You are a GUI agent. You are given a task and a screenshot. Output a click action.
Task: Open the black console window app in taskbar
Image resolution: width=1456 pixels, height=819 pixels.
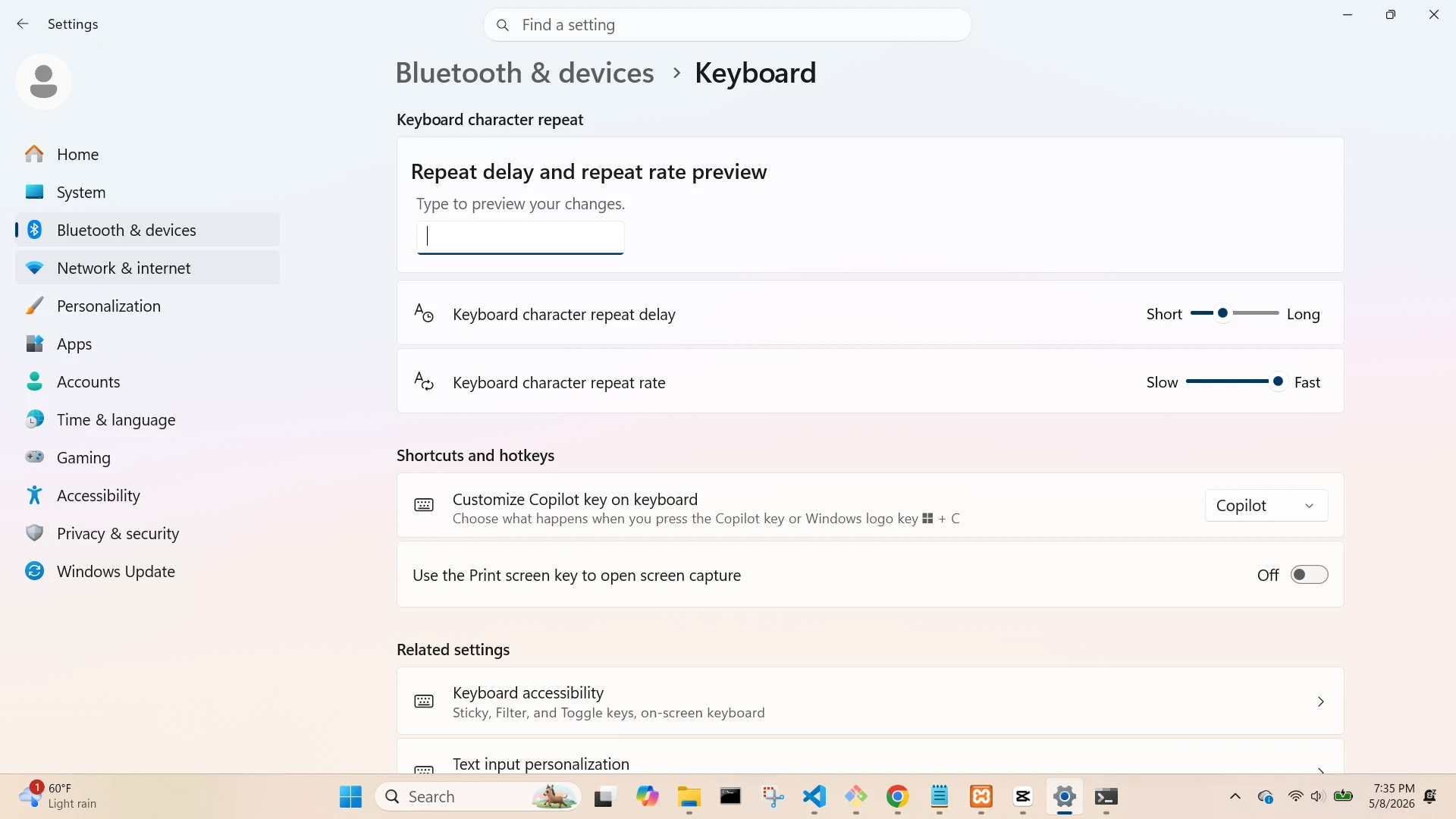tap(730, 796)
